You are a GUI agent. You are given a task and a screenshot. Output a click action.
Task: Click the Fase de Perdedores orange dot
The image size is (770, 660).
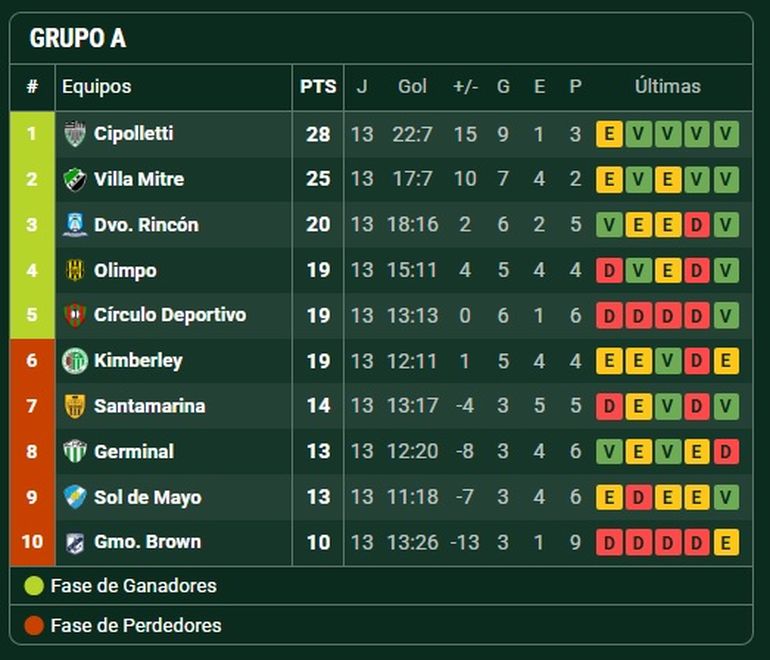click(34, 626)
